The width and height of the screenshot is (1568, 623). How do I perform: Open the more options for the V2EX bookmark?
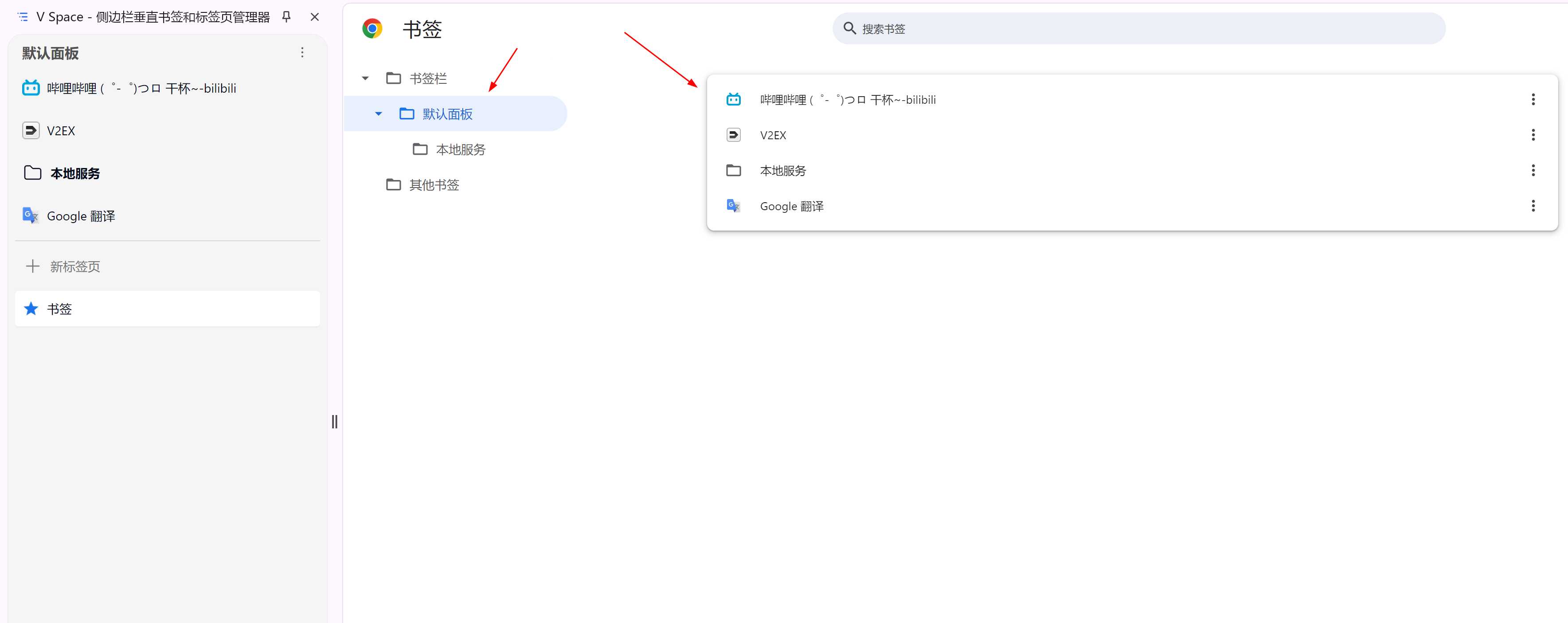[x=1533, y=135]
